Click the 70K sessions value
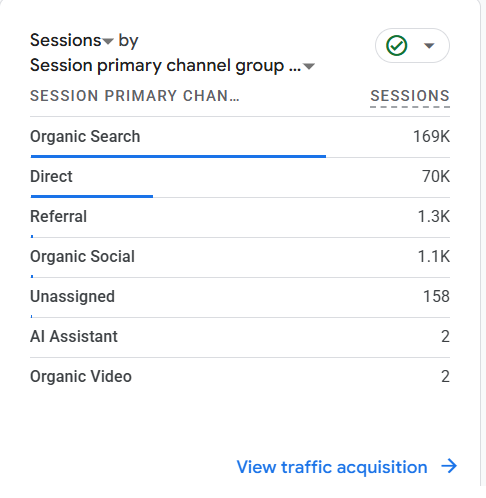This screenshot has height=498, width=486. coord(436,176)
